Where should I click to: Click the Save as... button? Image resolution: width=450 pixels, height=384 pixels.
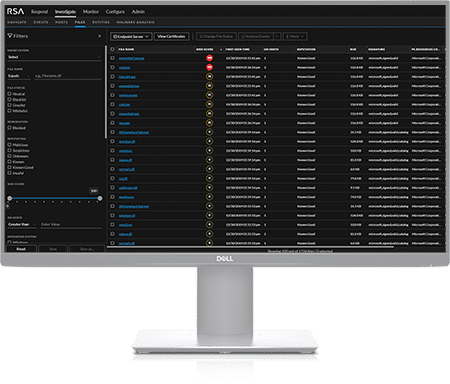(87, 249)
